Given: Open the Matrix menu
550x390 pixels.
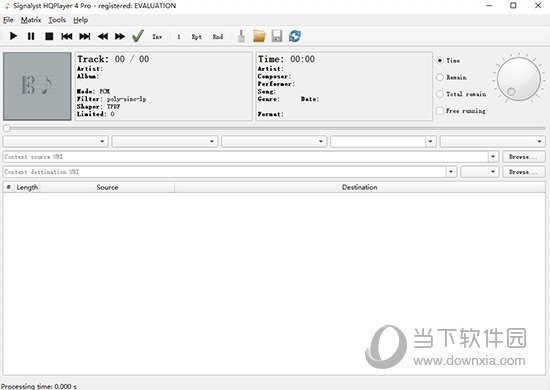Looking at the screenshot, I should 31,20.
